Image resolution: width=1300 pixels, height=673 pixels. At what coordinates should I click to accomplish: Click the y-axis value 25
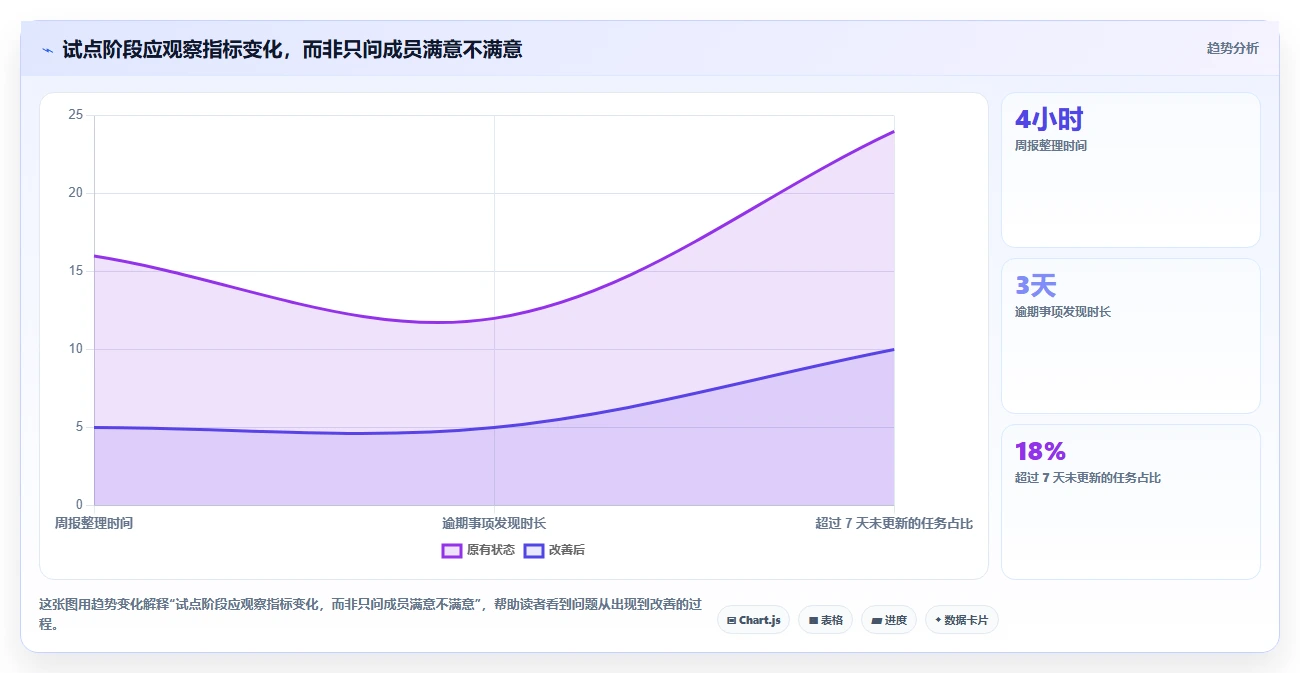[75, 115]
